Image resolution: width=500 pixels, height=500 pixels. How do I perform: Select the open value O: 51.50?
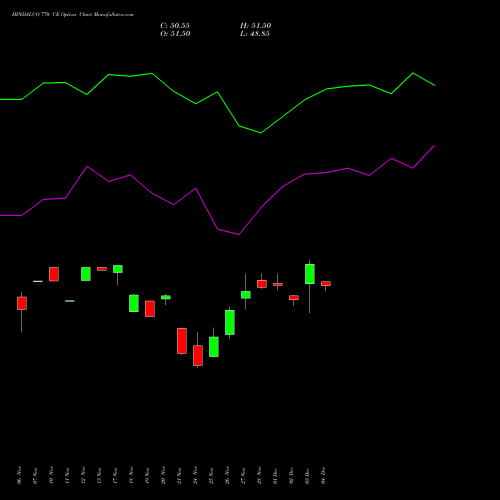pos(175,34)
